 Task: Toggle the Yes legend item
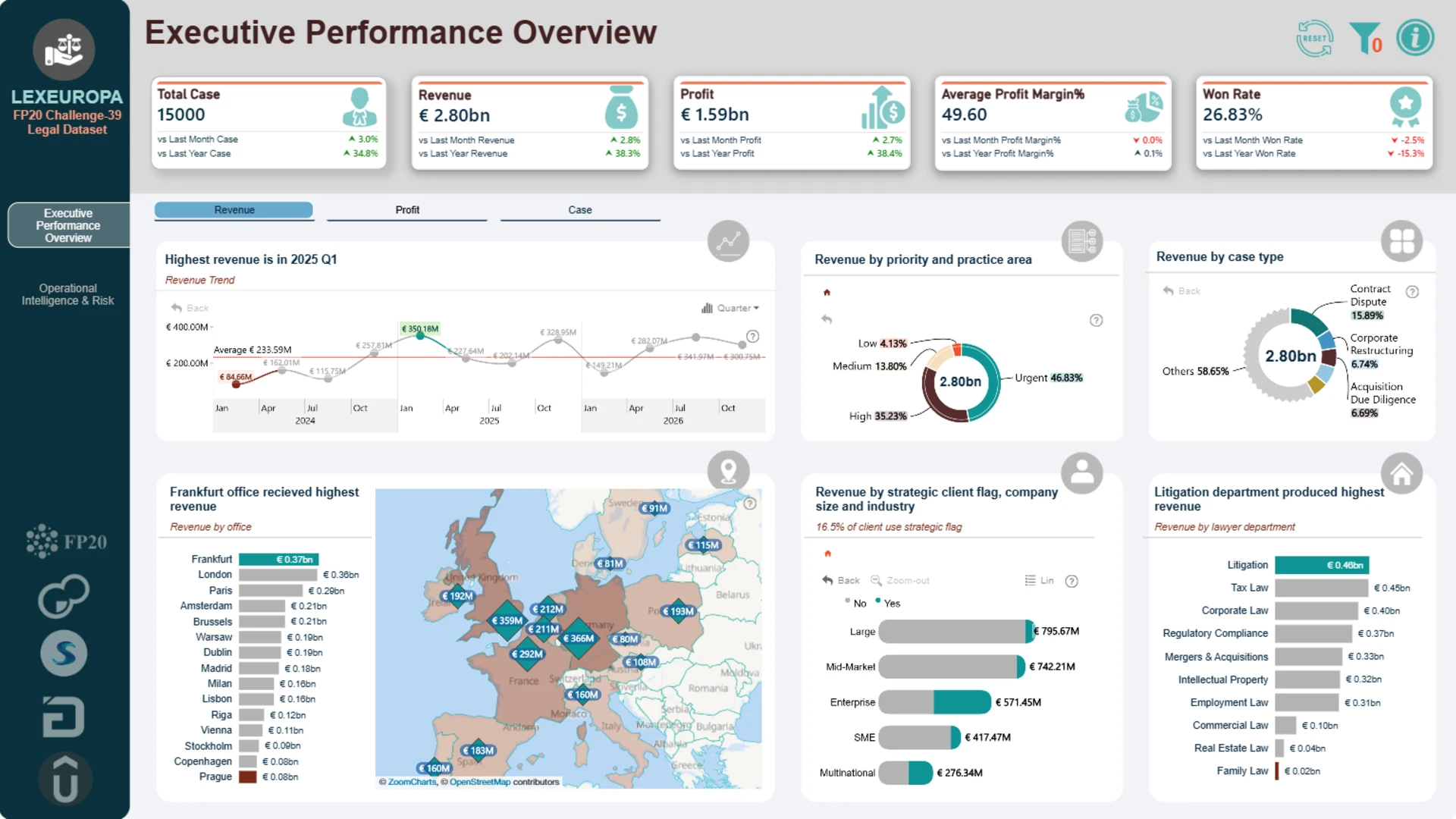click(888, 604)
